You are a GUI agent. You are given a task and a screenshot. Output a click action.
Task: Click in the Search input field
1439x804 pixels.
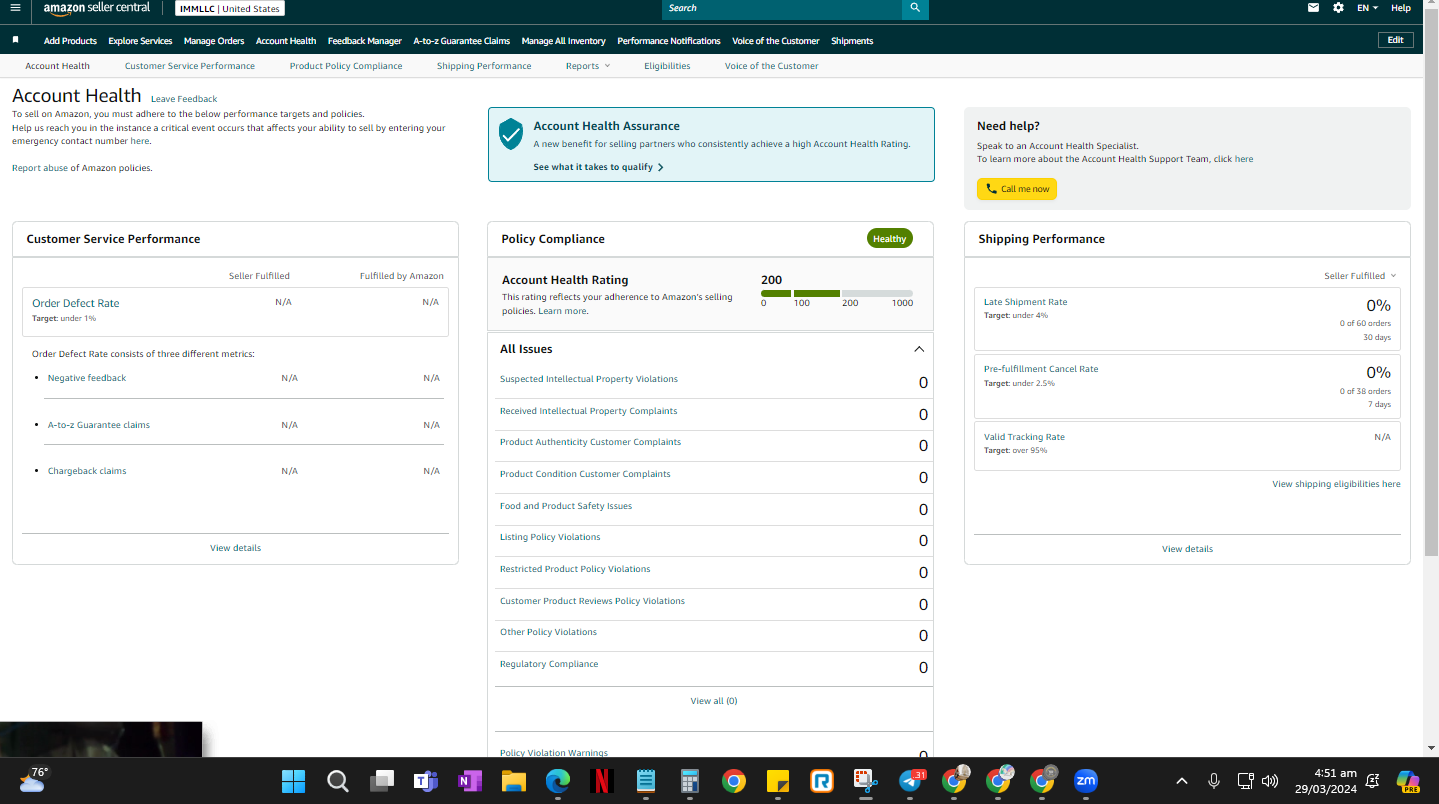[x=782, y=8]
